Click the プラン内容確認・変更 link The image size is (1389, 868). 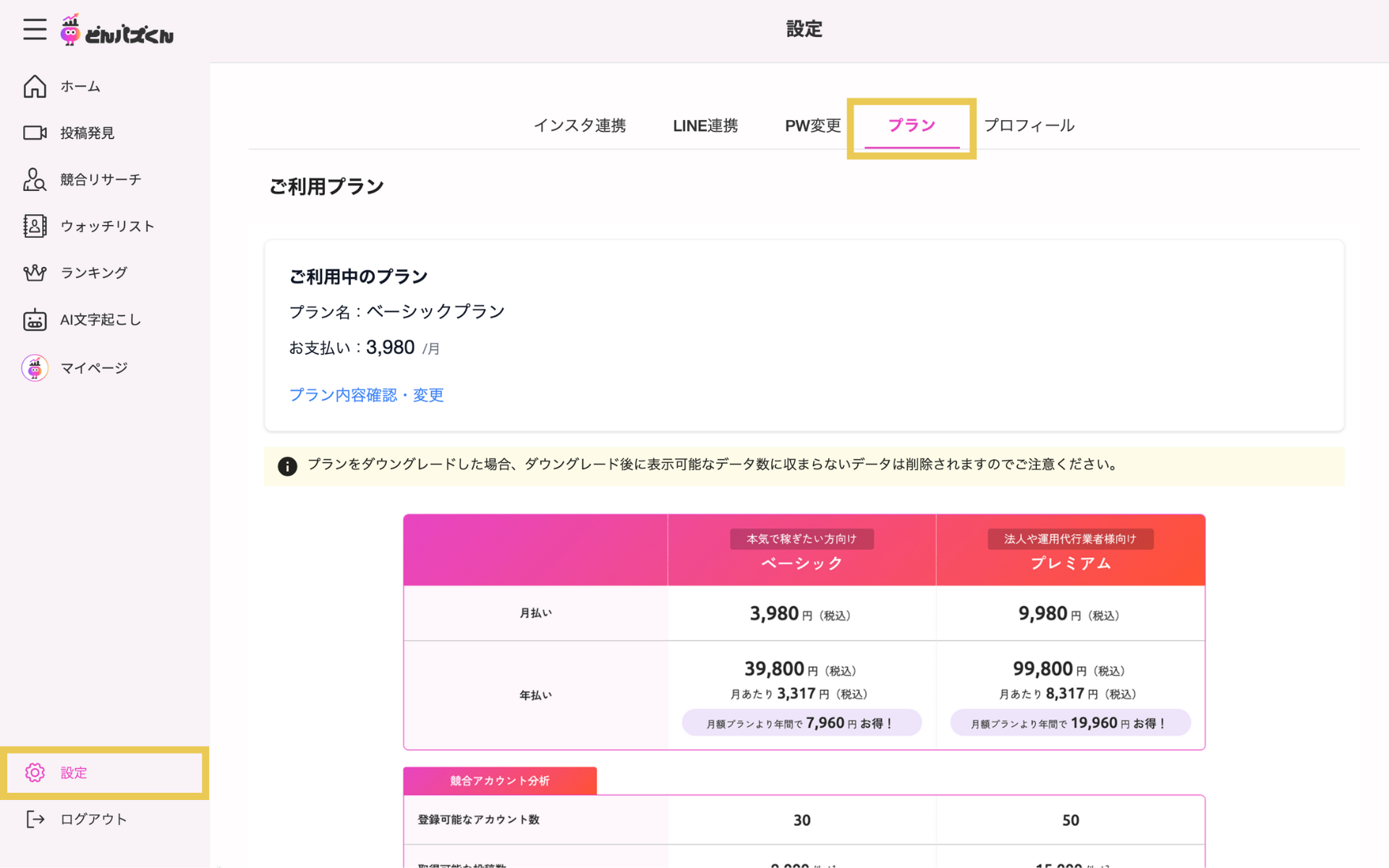coord(366,395)
